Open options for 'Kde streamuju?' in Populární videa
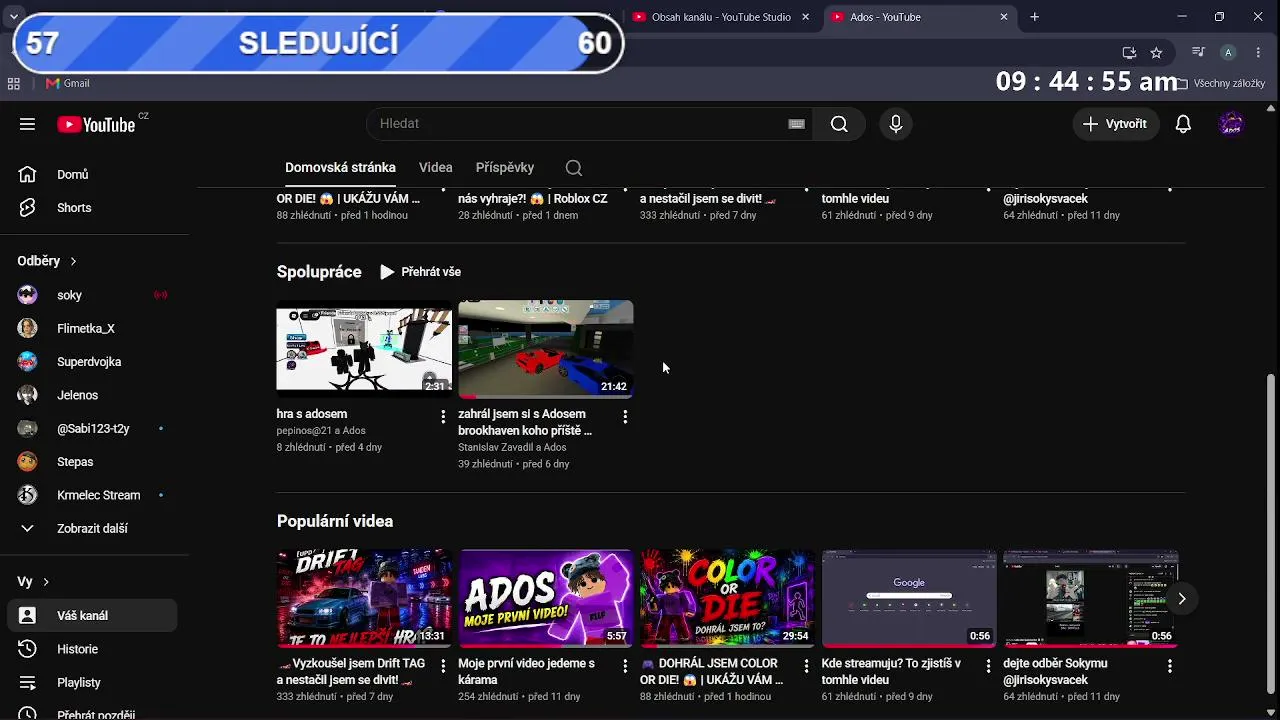Viewport: 1280px width, 720px height. click(x=988, y=666)
